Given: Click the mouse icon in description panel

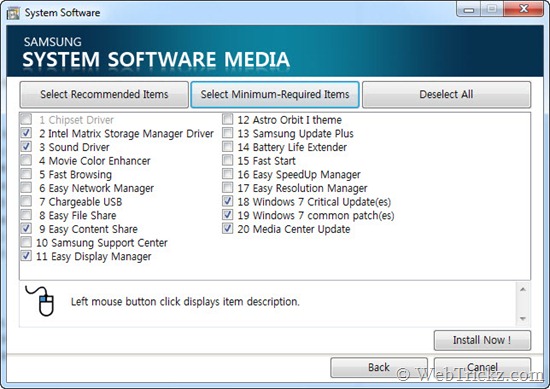Looking at the screenshot, I should coord(40,301).
